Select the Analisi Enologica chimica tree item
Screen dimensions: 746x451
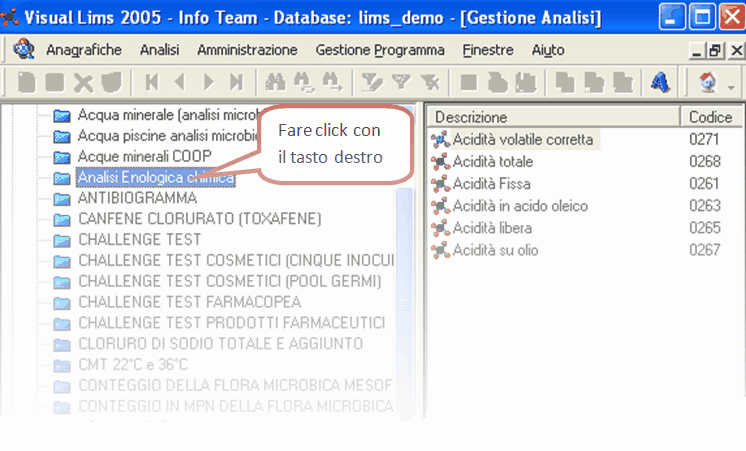click(156, 177)
